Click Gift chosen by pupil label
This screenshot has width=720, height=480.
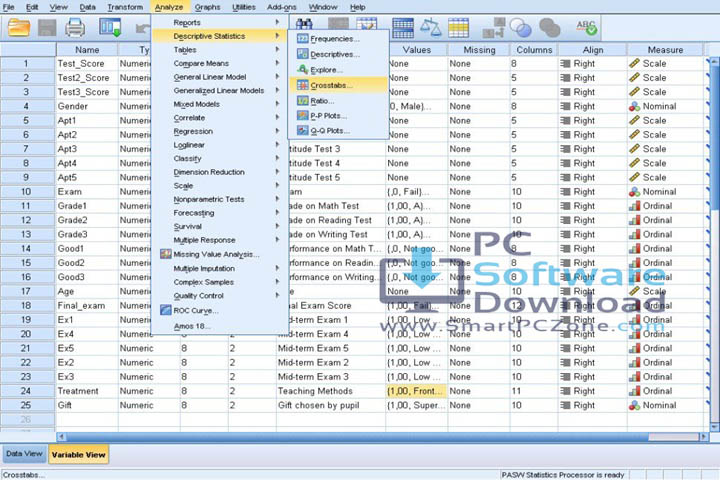pos(331,405)
